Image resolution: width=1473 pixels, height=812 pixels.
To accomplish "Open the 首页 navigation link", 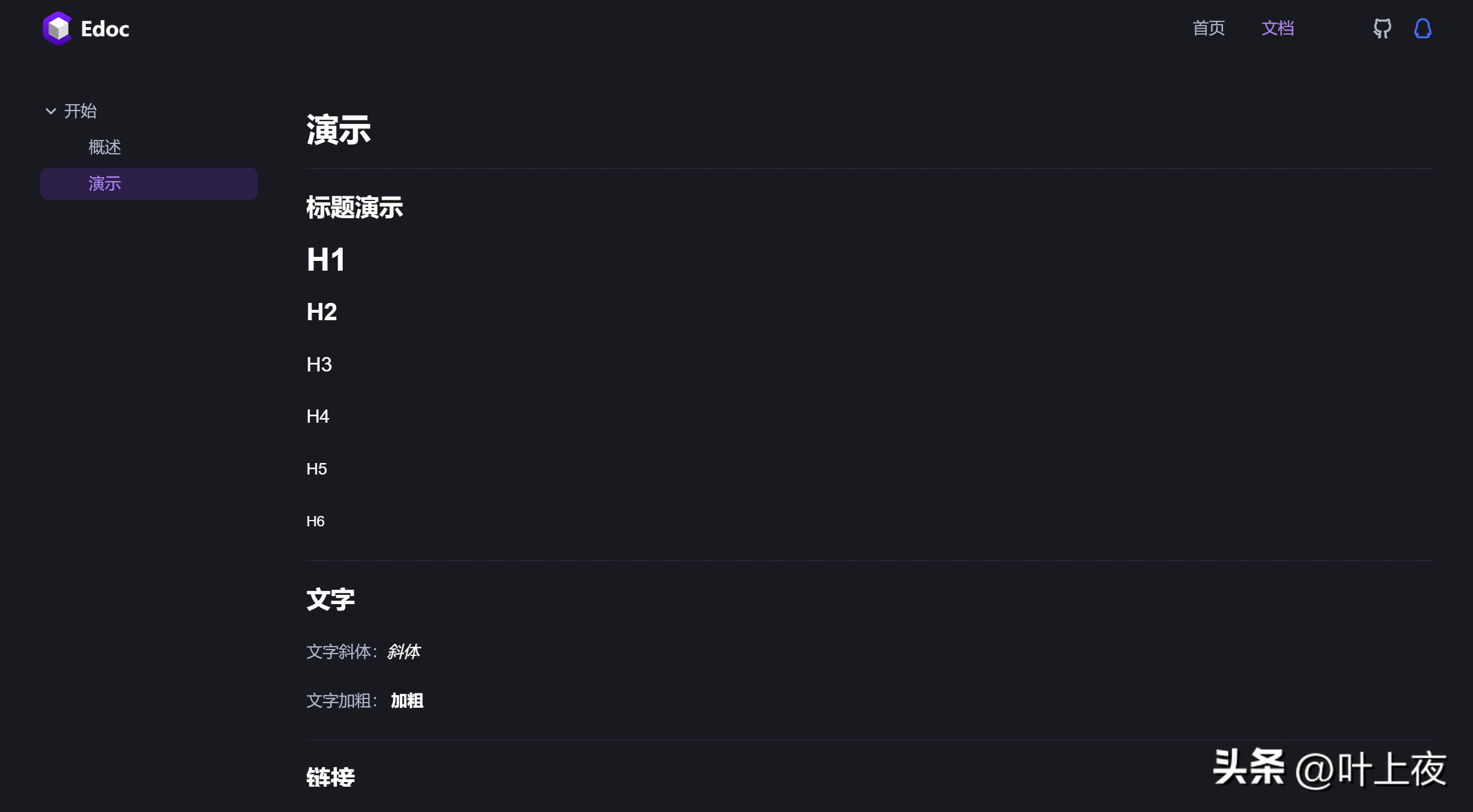I will [1208, 28].
